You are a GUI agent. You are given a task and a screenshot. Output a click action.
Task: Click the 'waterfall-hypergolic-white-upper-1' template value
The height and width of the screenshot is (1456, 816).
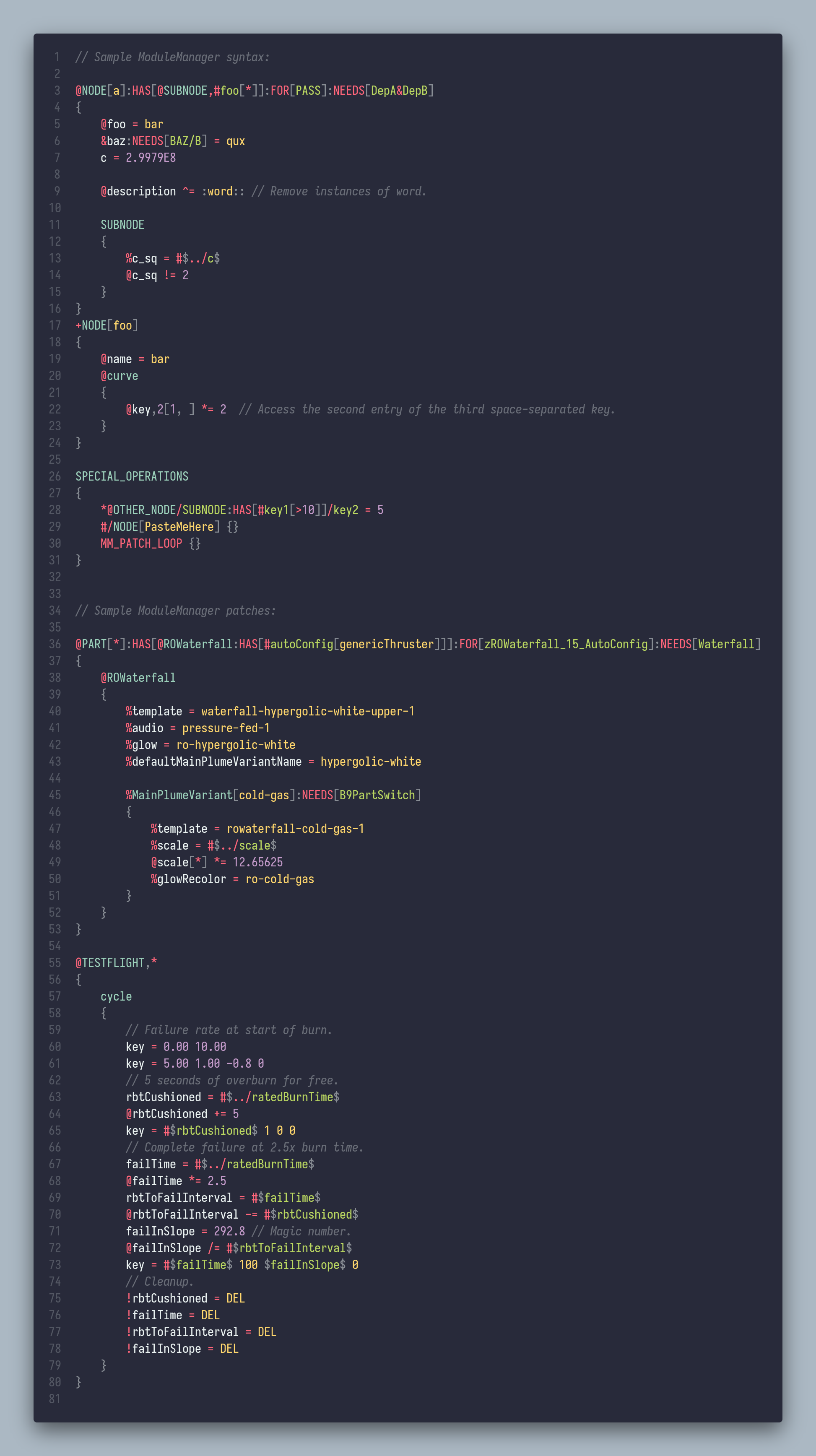pyautogui.click(x=307, y=711)
